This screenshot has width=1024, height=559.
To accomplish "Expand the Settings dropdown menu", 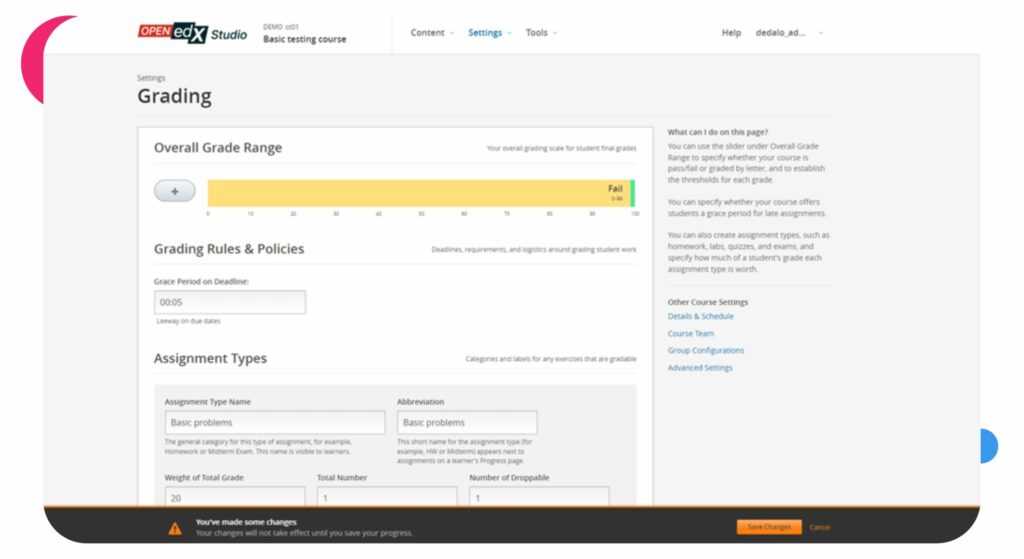I will tap(489, 33).
